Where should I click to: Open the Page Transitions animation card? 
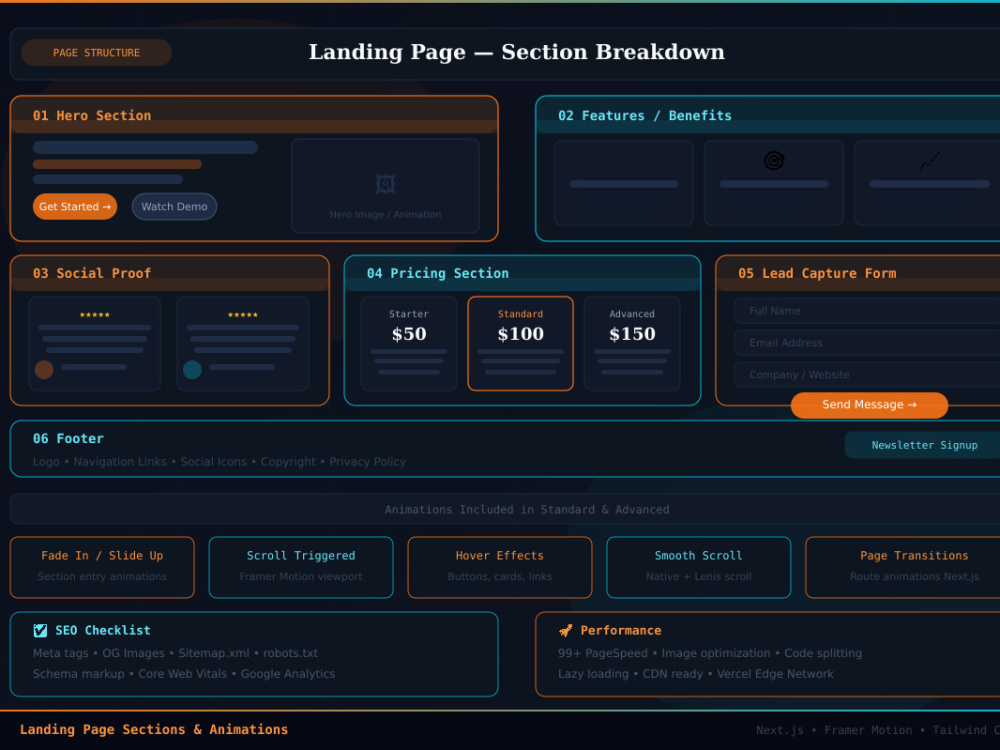click(902, 568)
